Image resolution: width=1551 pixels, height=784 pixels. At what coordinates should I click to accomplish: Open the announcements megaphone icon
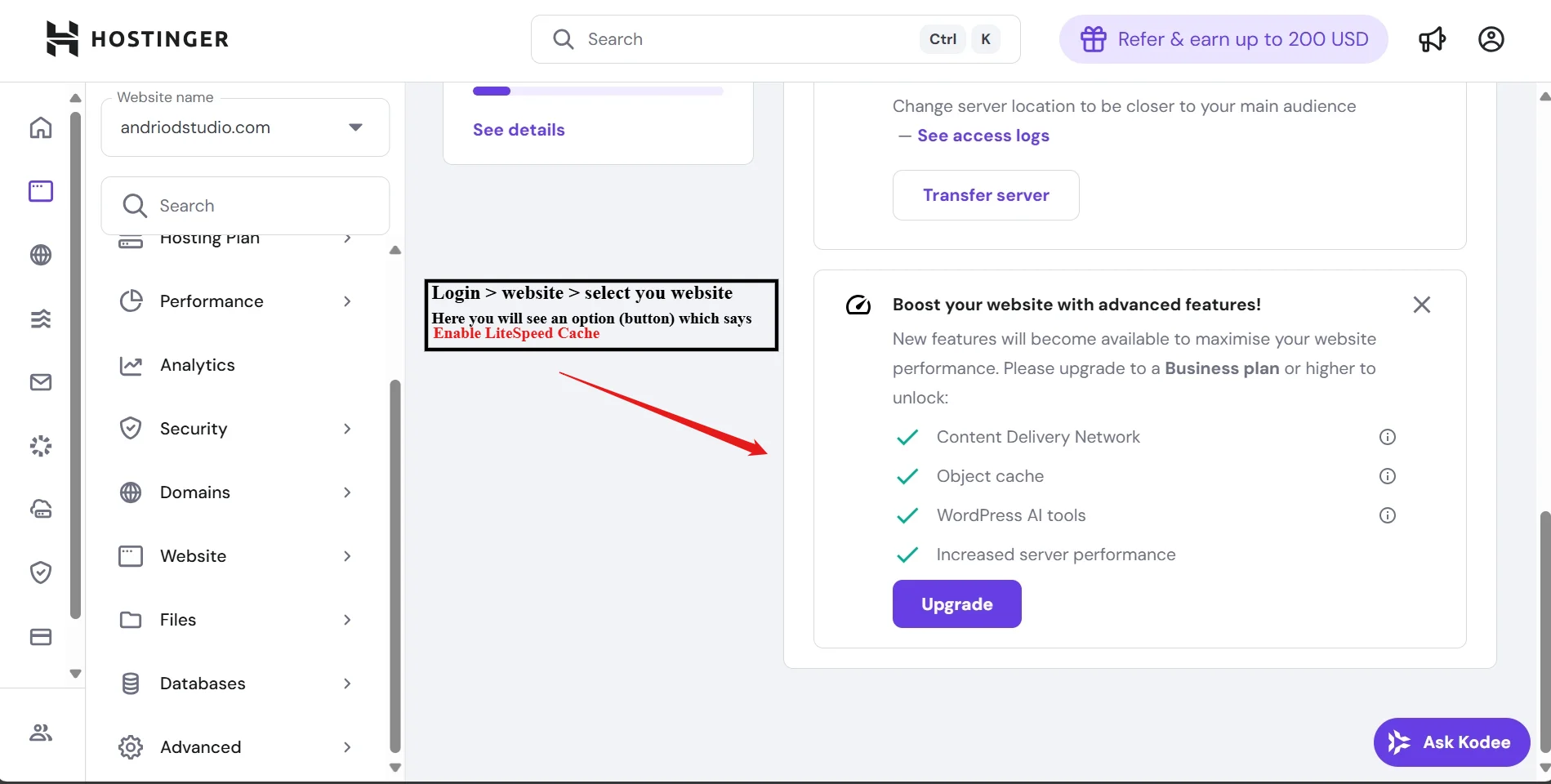coord(1432,39)
